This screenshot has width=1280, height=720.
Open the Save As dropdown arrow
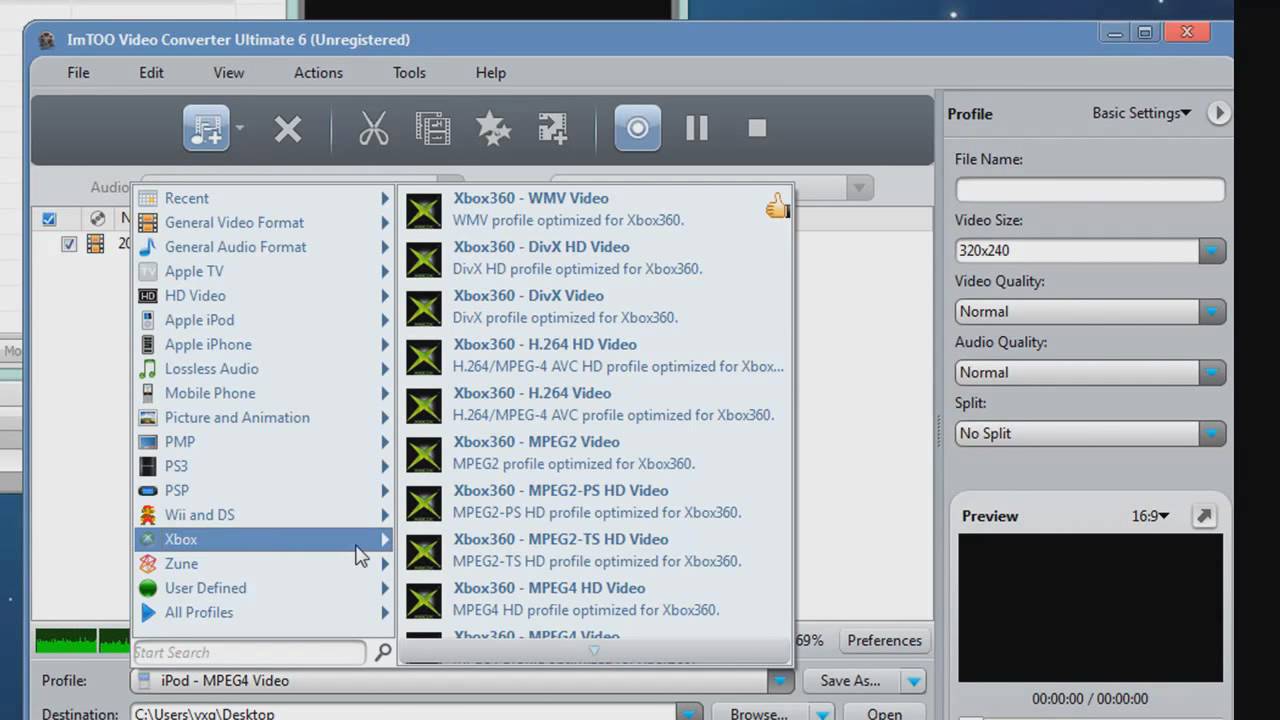(913, 681)
